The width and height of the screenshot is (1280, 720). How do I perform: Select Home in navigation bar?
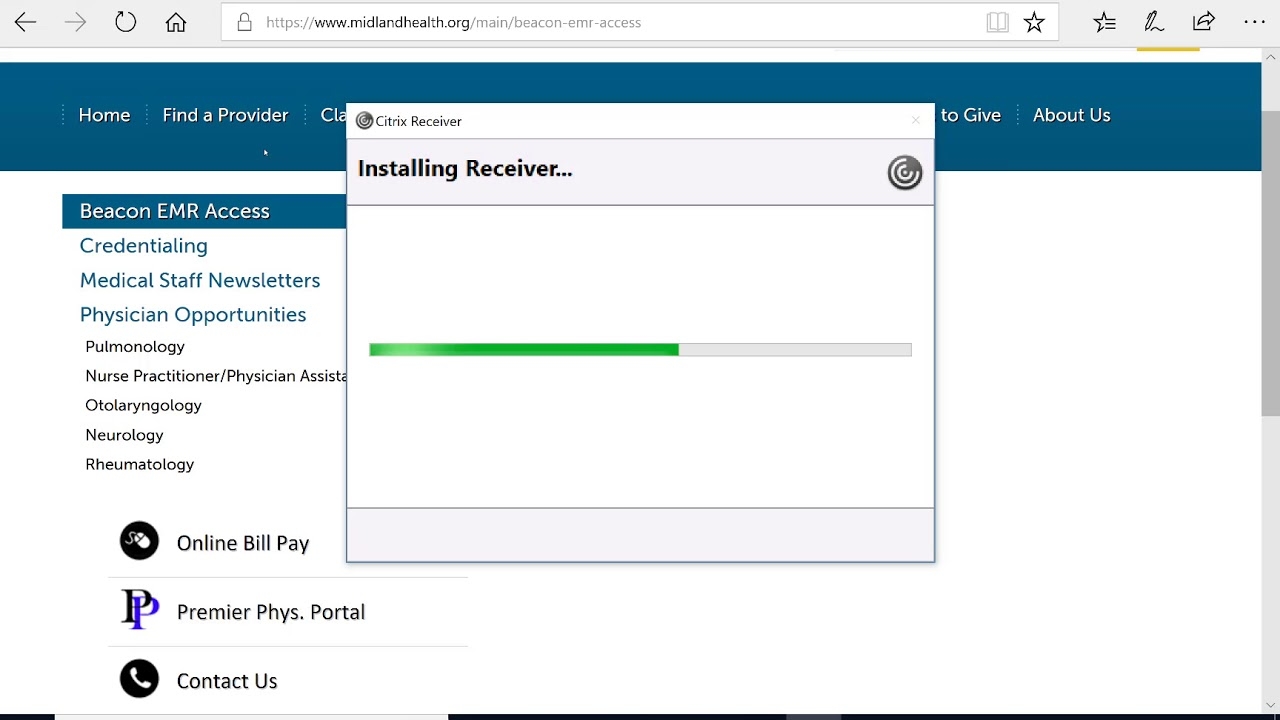click(104, 115)
